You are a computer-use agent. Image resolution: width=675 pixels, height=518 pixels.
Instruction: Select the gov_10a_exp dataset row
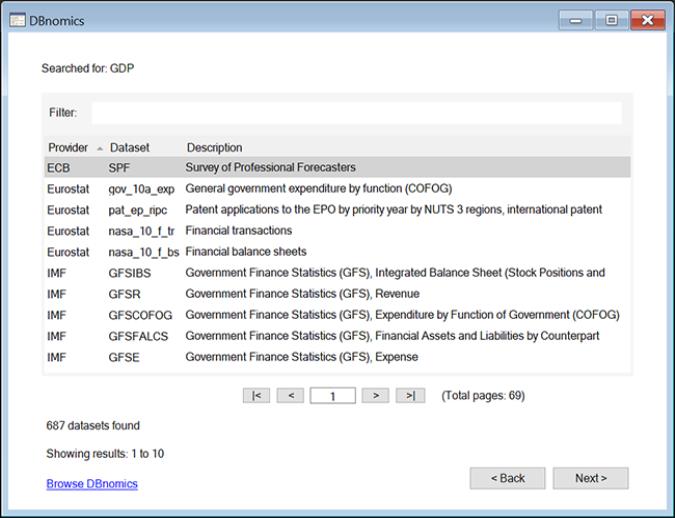338,189
